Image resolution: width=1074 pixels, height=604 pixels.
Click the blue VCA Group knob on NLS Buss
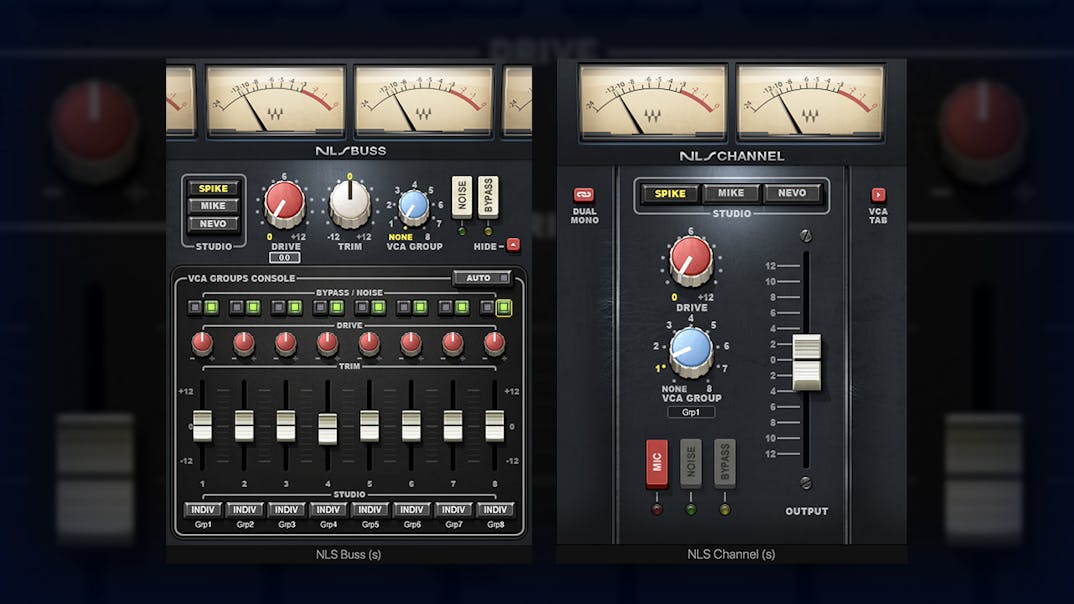pyautogui.click(x=413, y=206)
